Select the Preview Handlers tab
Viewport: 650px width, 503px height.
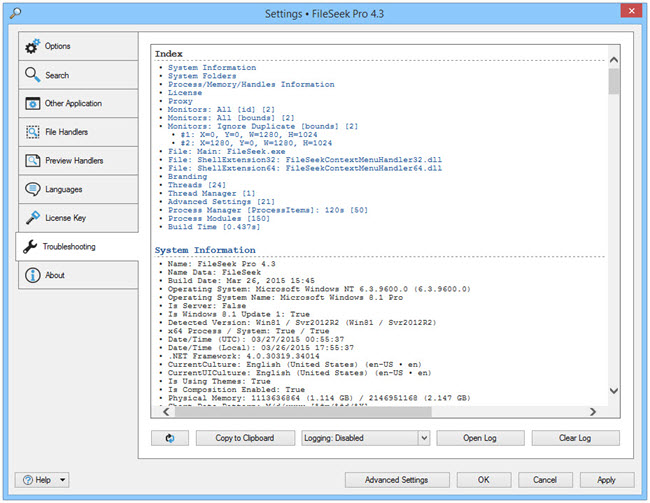[78, 160]
